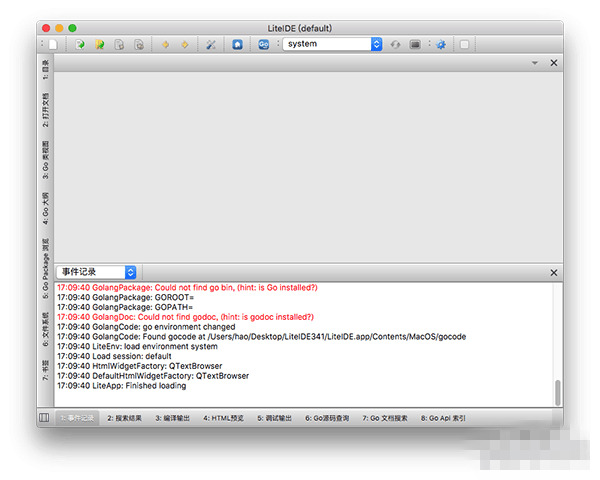Click the open file icon with green arrow

(80, 45)
